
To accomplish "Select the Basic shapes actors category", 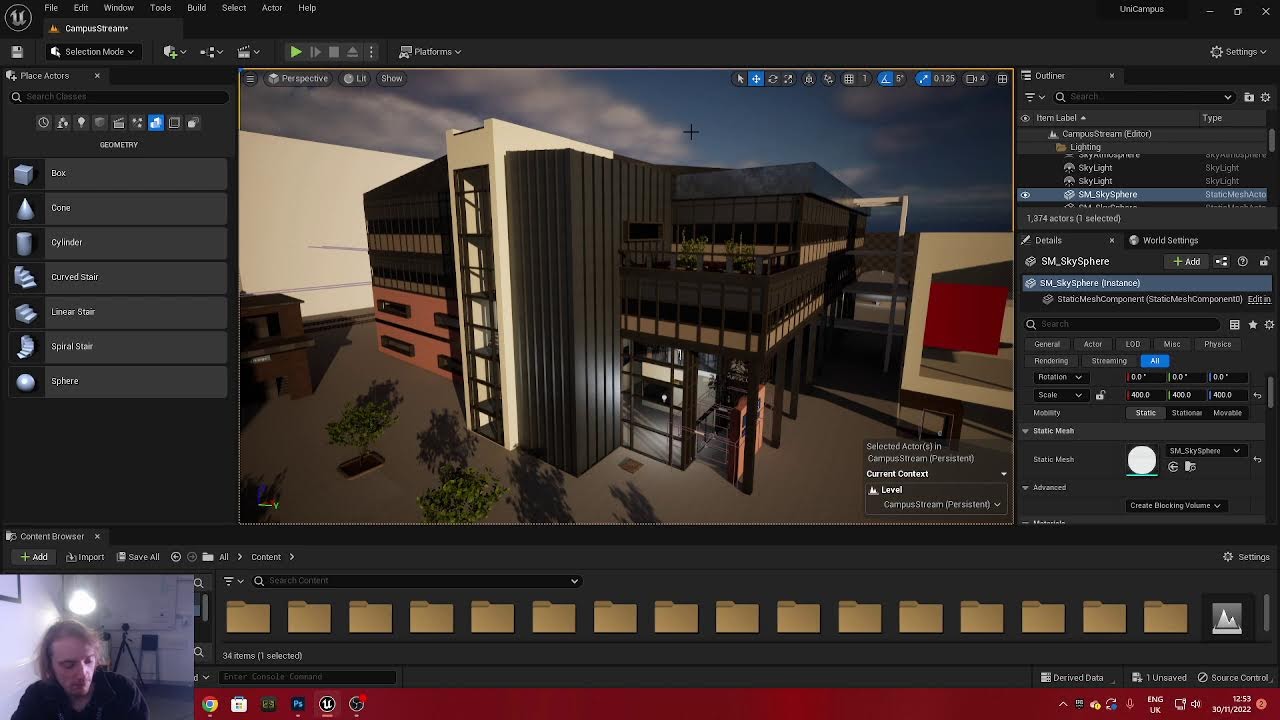I will pyautogui.click(x=62, y=122).
